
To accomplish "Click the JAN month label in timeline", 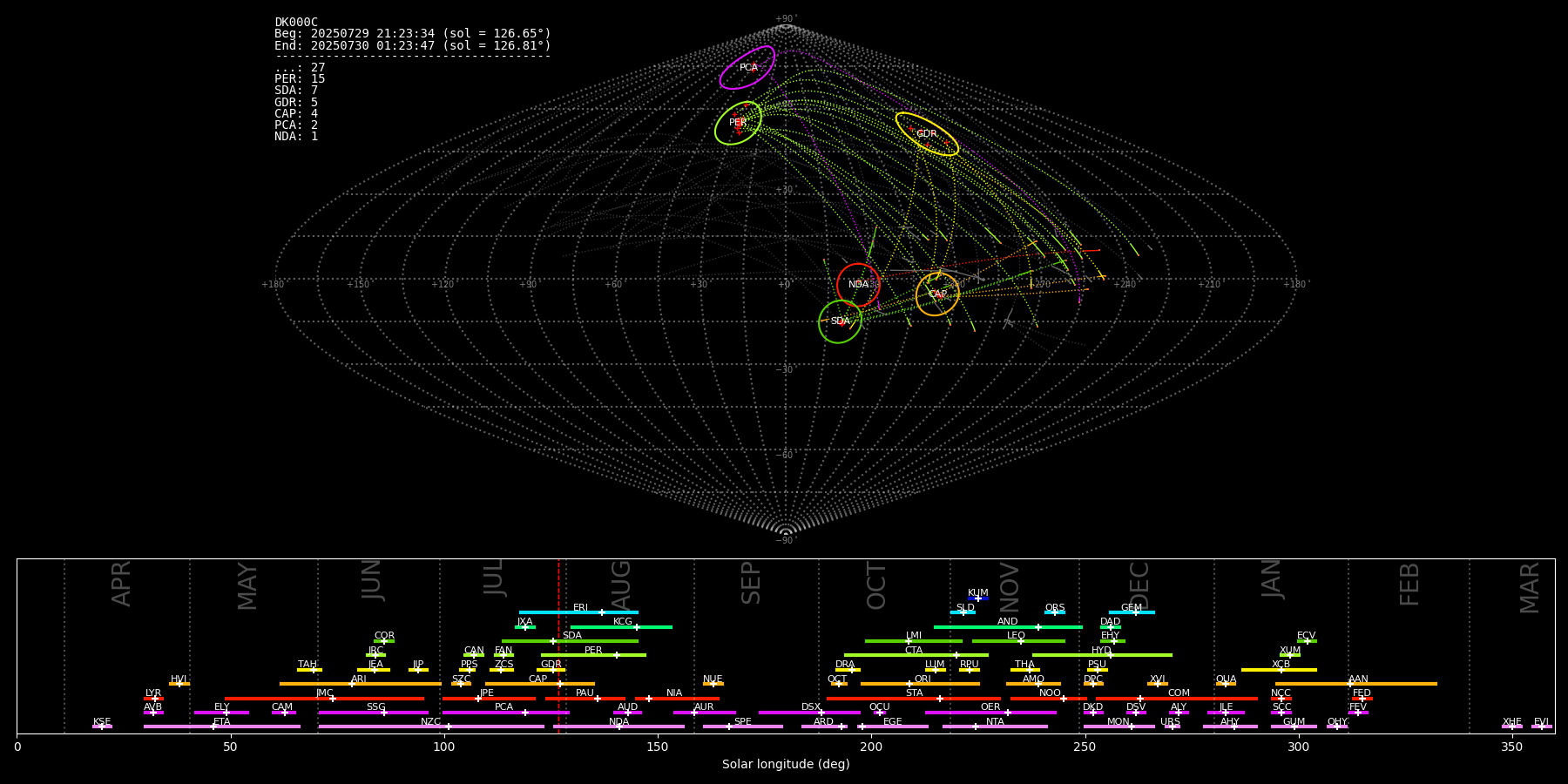I will pos(1272,579).
